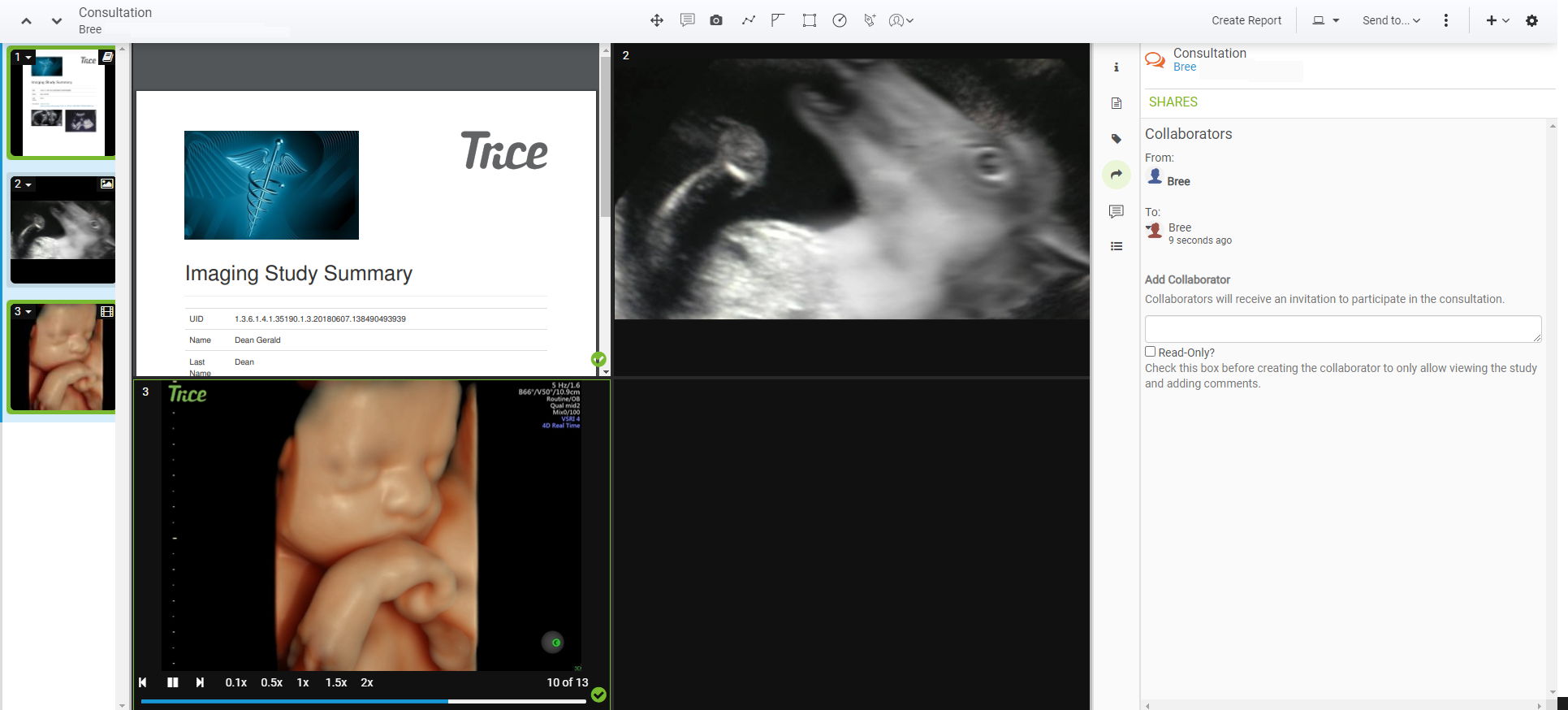Set playback speed to 1.5x

pyautogui.click(x=336, y=682)
